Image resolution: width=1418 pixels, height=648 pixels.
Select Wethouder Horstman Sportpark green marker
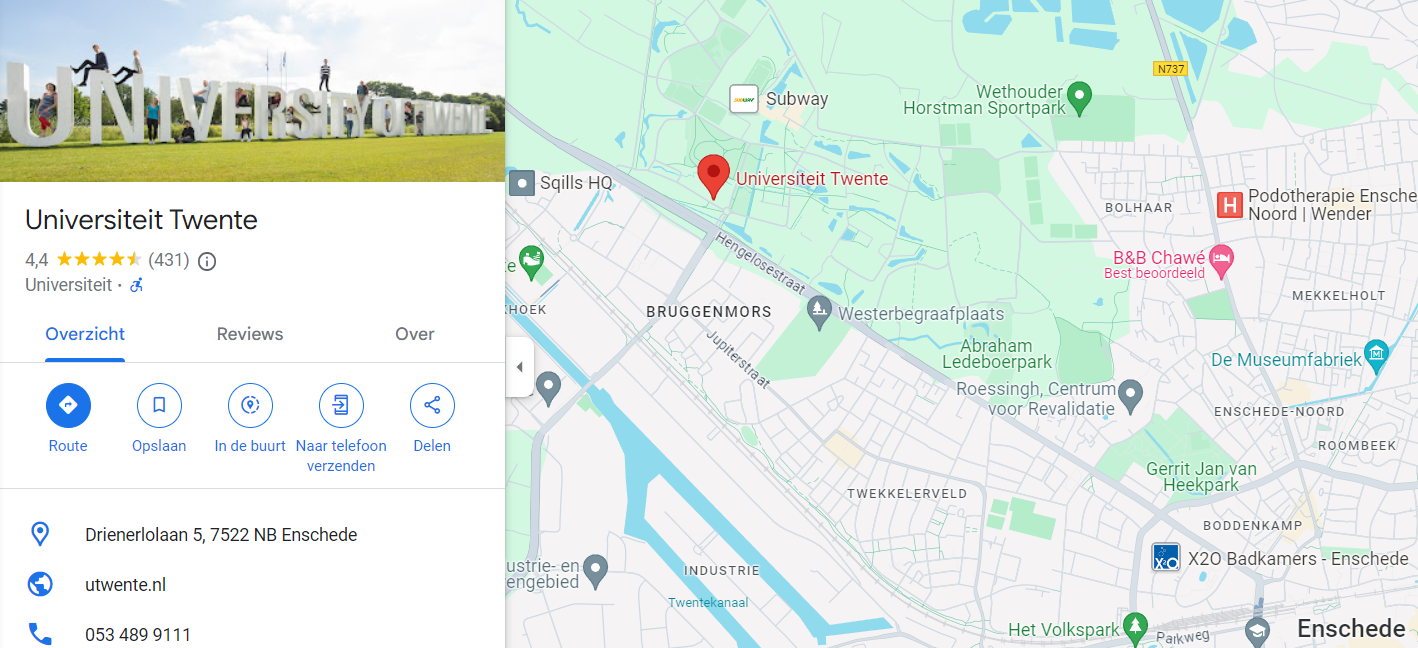(x=1079, y=98)
